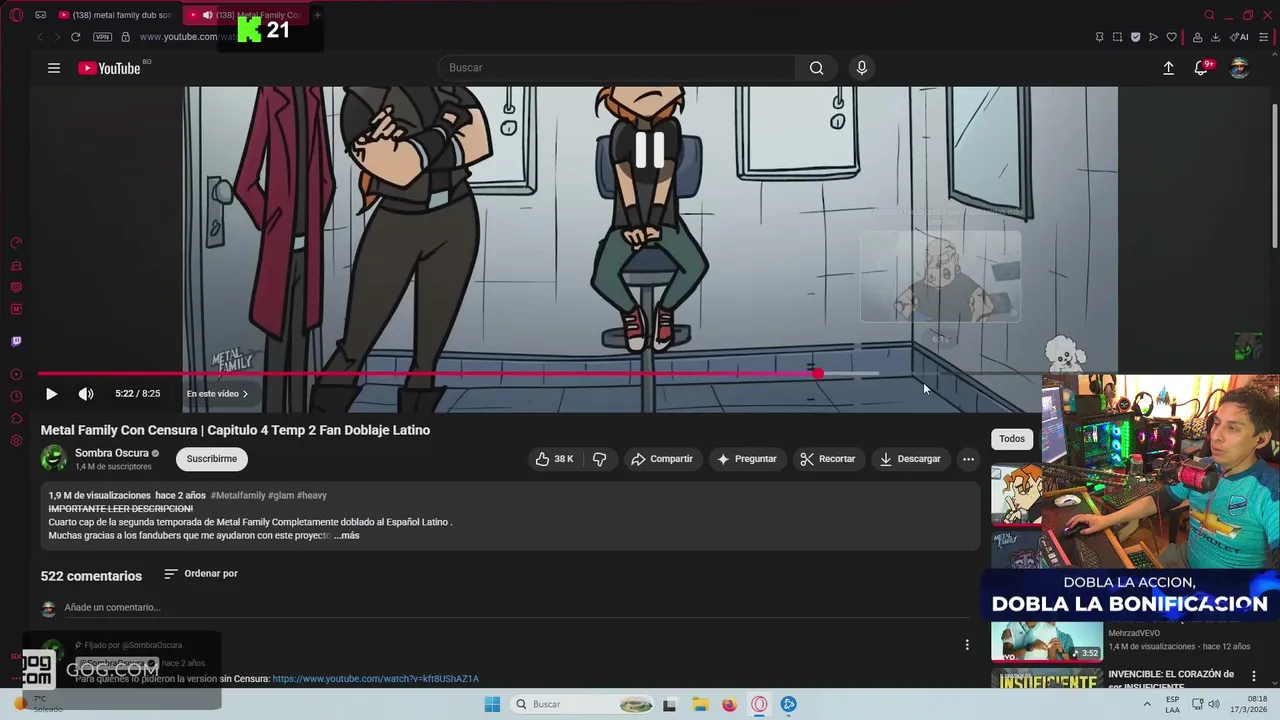
Task: Search tabs with the title bar magnifier
Action: coord(1209,15)
